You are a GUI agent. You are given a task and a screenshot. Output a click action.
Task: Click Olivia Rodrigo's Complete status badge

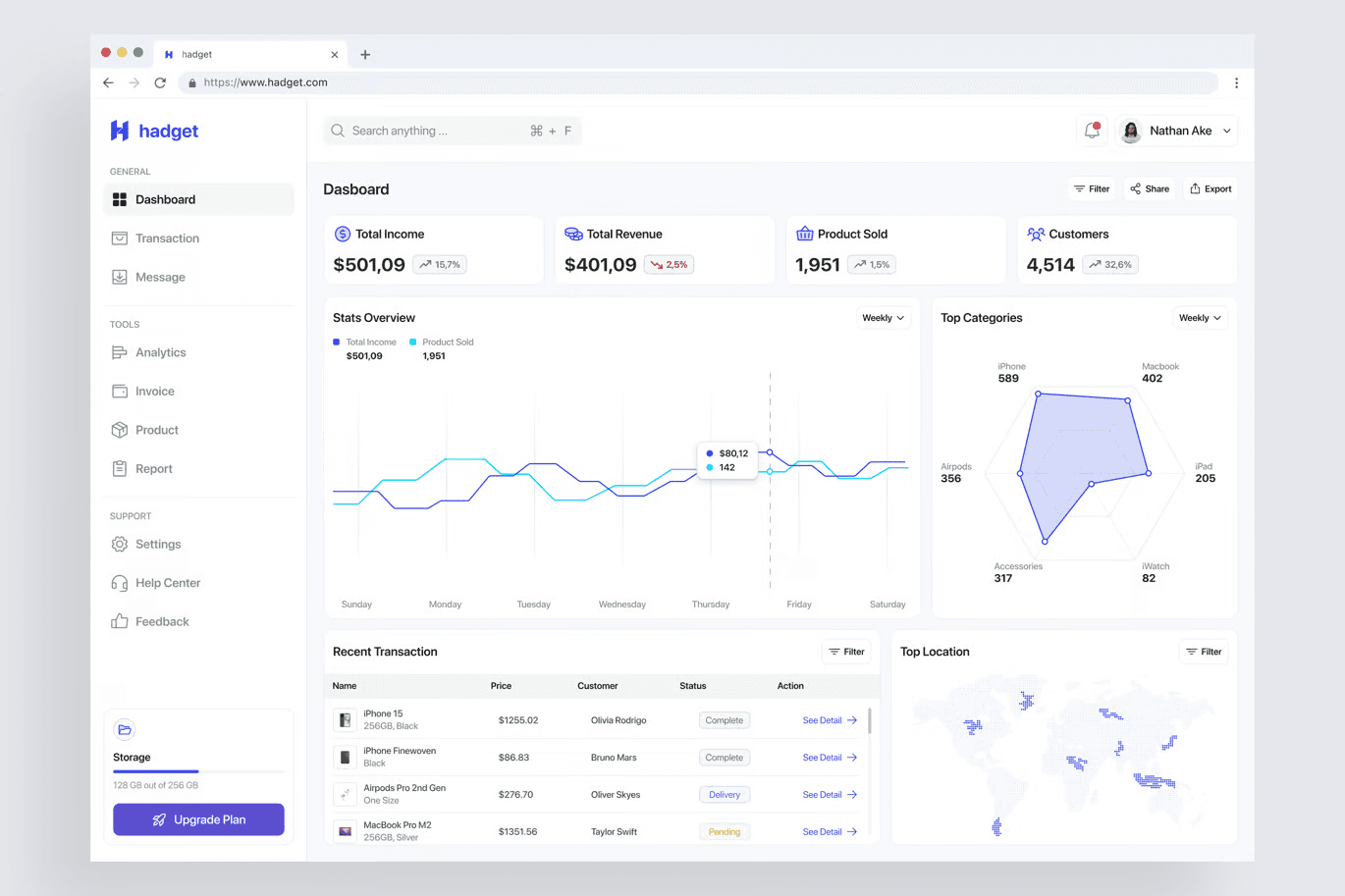coord(725,720)
